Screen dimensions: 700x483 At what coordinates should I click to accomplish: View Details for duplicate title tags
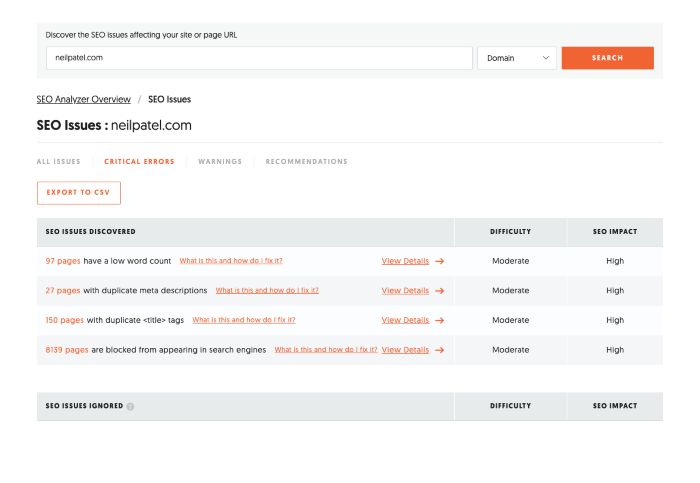tap(405, 321)
